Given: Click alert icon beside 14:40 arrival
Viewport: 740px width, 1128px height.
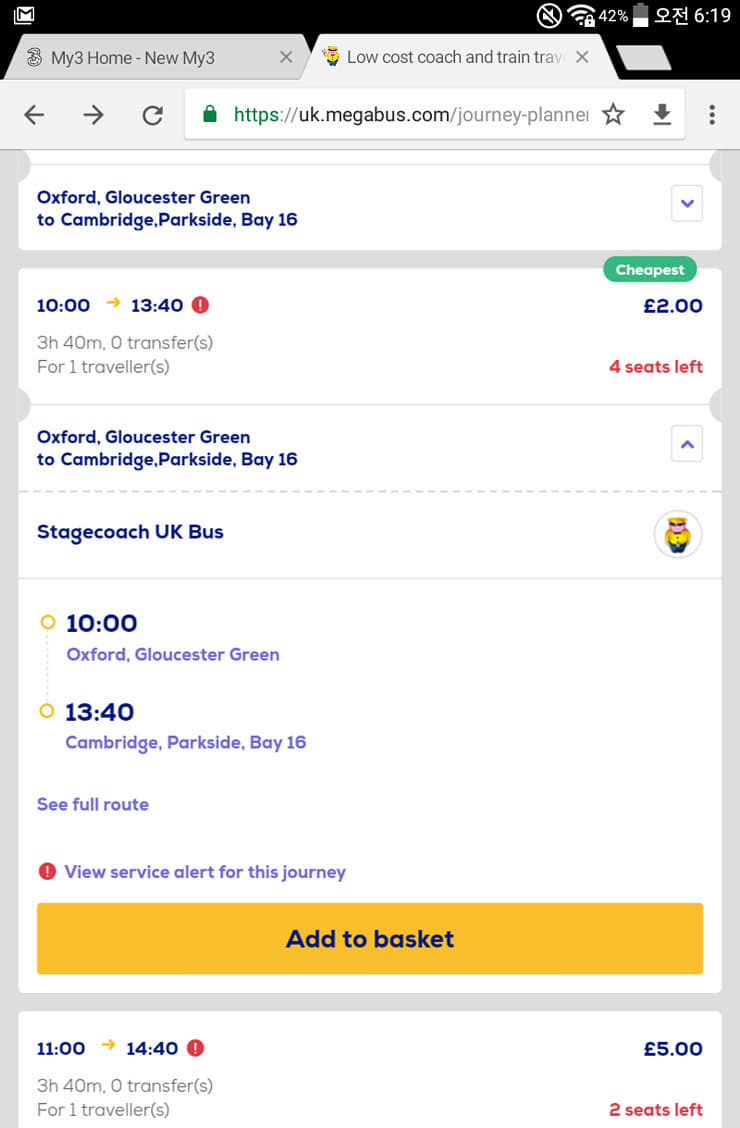Looking at the screenshot, I should (x=195, y=1048).
